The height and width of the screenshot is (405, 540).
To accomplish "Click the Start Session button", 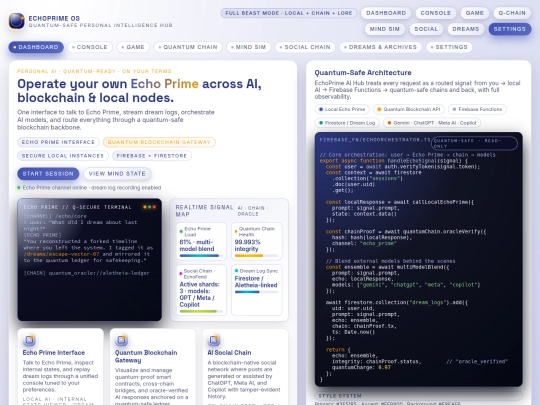I will (48, 174).
